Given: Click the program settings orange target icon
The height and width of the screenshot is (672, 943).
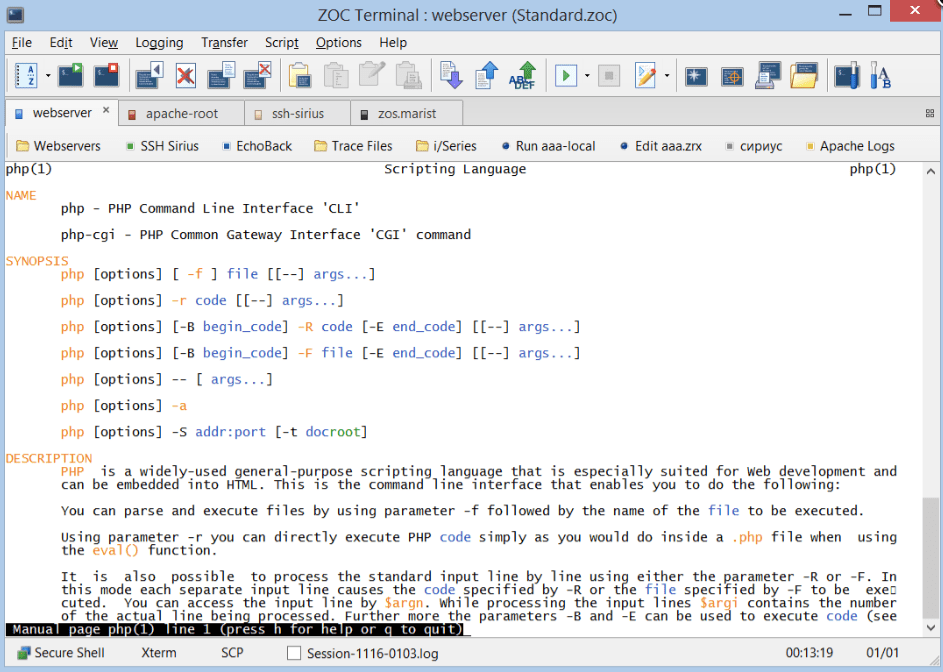Looking at the screenshot, I should [x=732, y=76].
